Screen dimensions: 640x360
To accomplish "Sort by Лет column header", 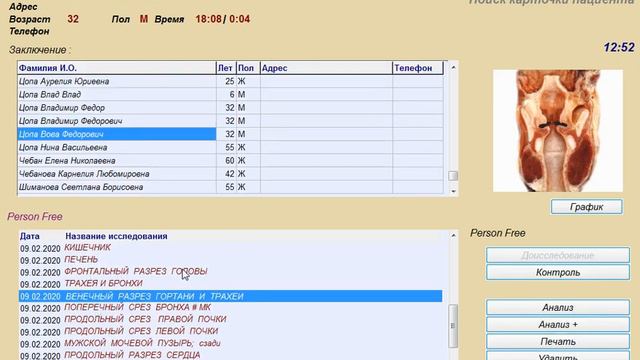I will coord(226,68).
